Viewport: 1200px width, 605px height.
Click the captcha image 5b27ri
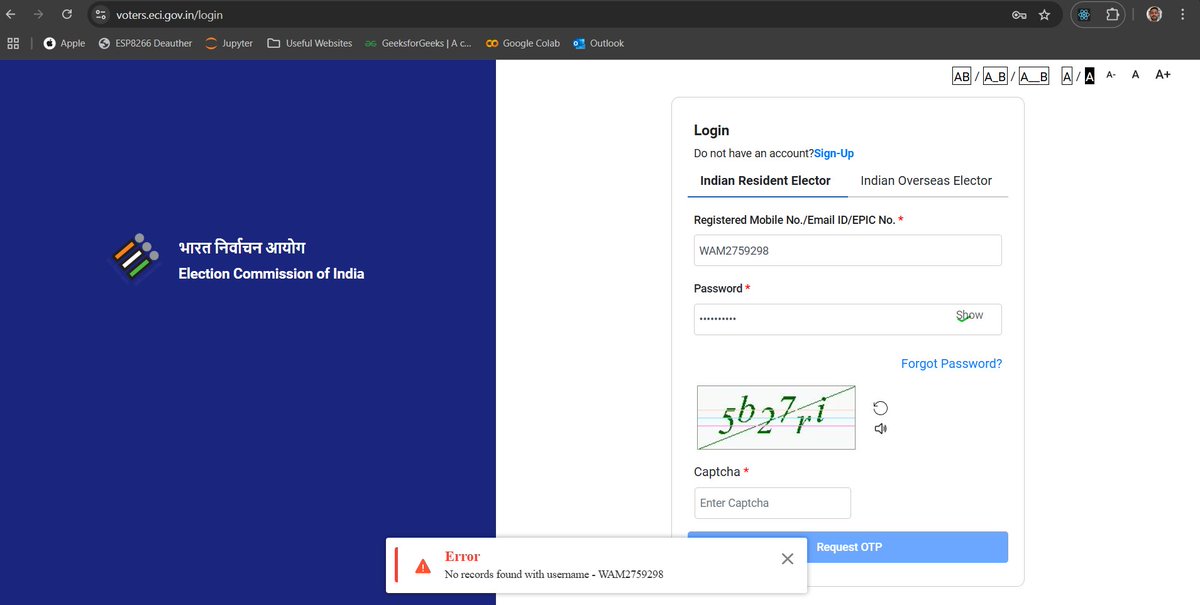tap(776, 417)
